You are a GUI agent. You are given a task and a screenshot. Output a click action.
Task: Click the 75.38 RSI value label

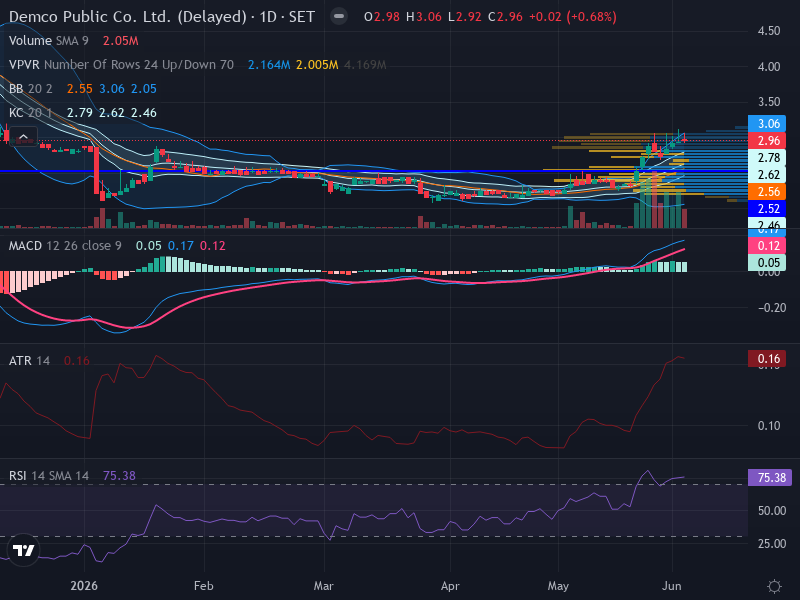pos(770,478)
